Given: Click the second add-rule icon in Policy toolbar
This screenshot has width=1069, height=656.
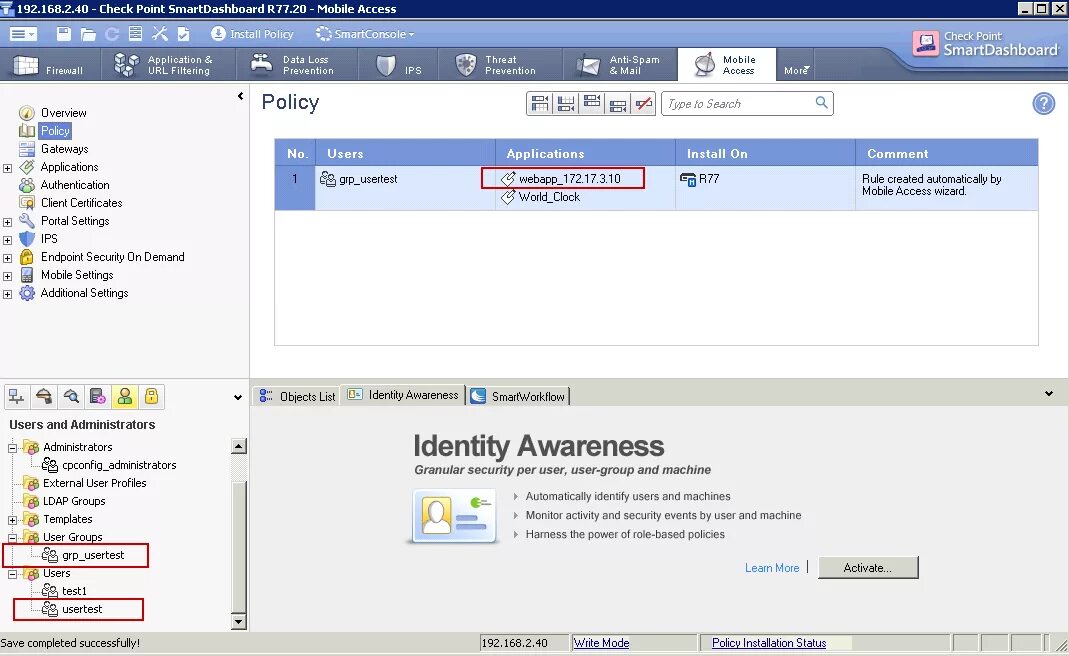Looking at the screenshot, I should tap(566, 104).
